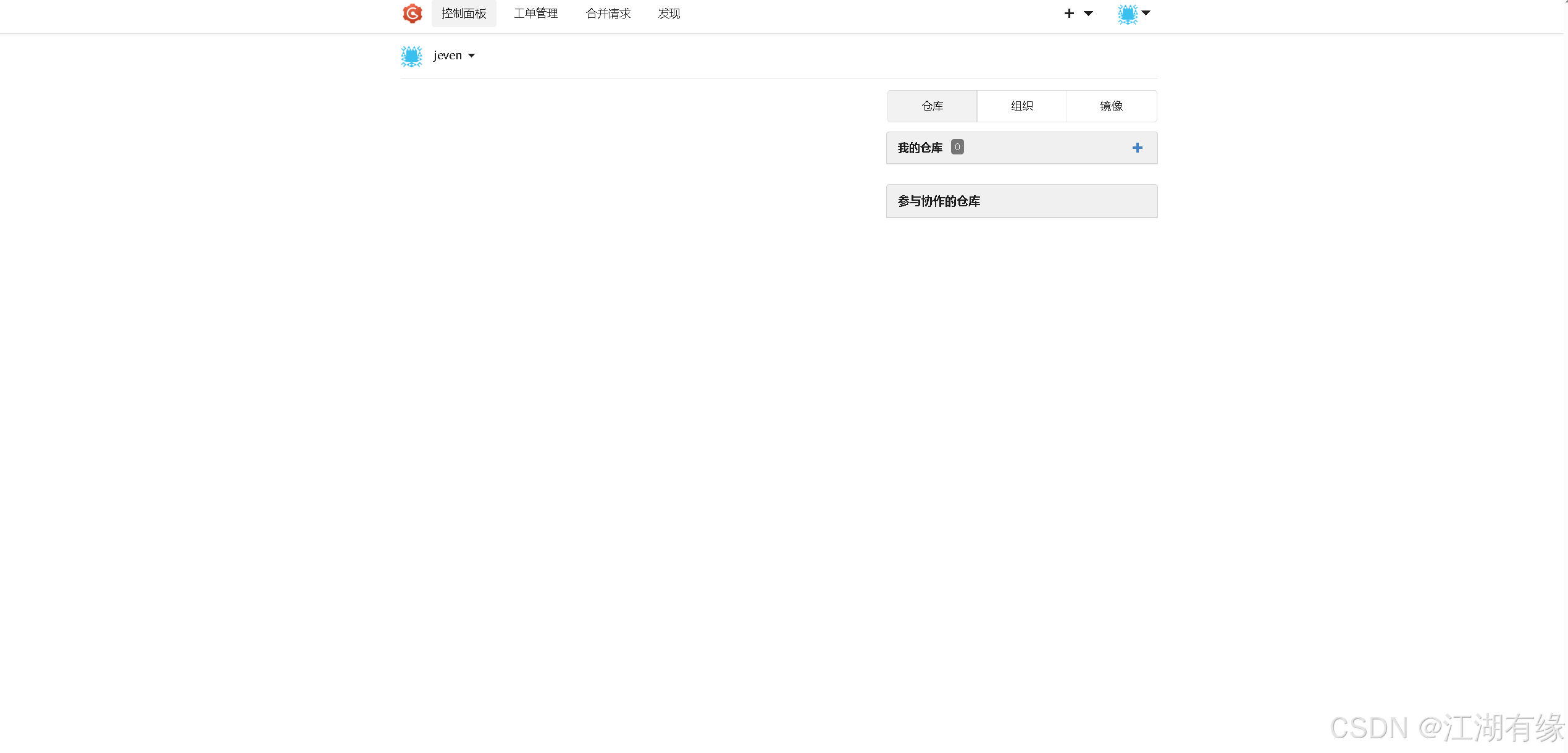This screenshot has height=753, width=1568.
Task: Select the 仓库 tab
Action: coord(932,106)
